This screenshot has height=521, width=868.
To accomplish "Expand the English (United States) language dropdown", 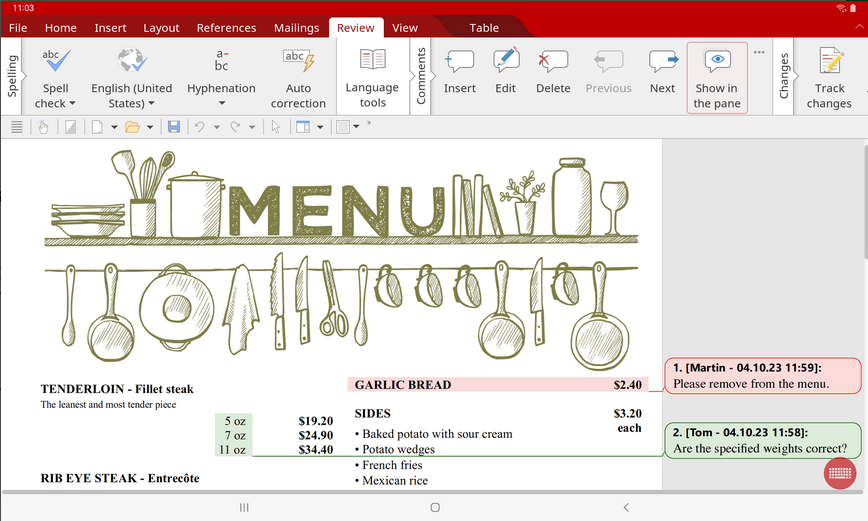I will pyautogui.click(x=151, y=104).
